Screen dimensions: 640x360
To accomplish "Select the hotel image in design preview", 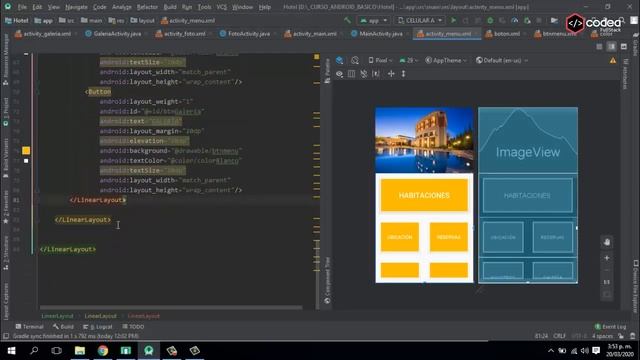I will (x=424, y=140).
